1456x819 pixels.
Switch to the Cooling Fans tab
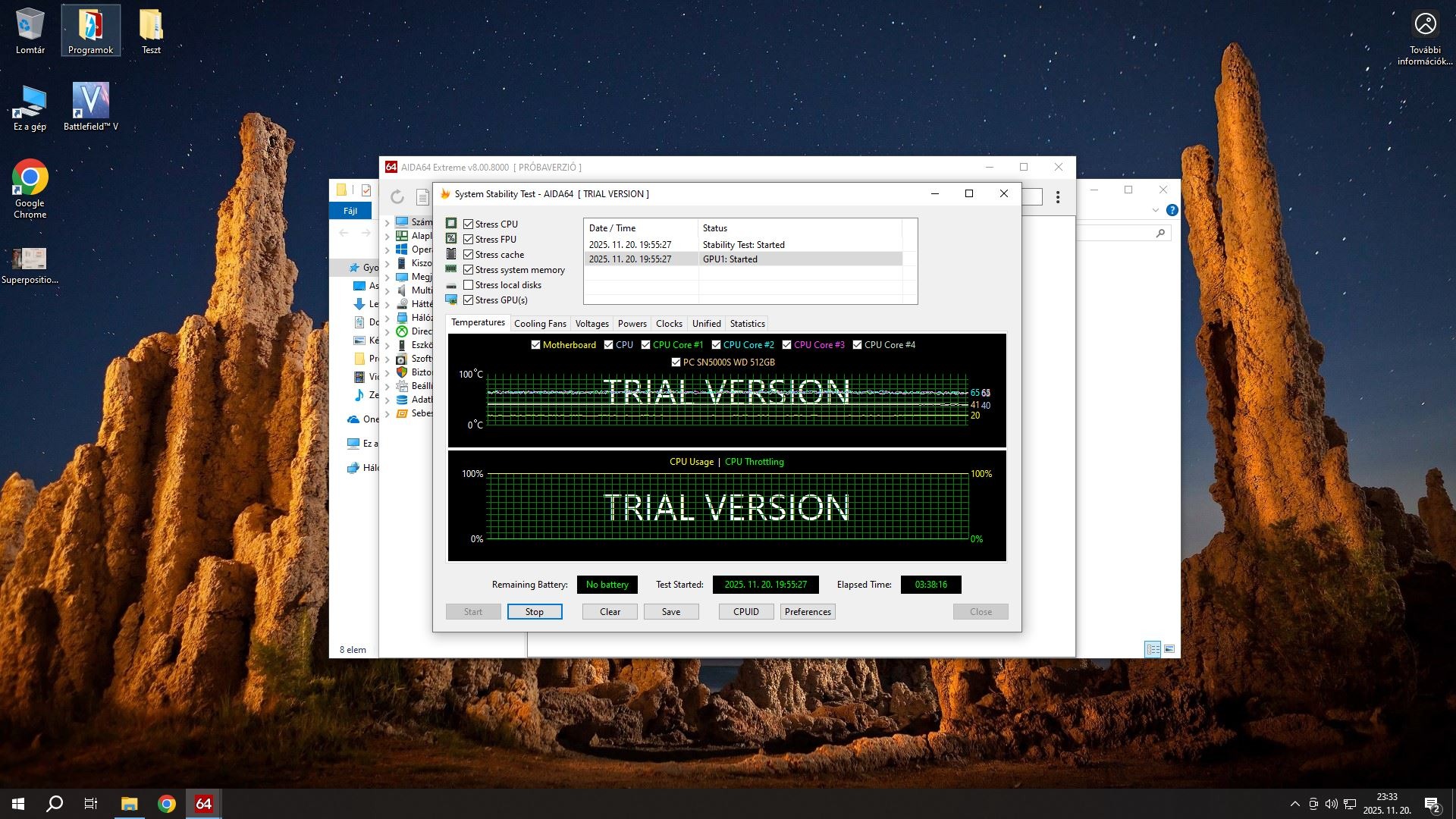(540, 324)
